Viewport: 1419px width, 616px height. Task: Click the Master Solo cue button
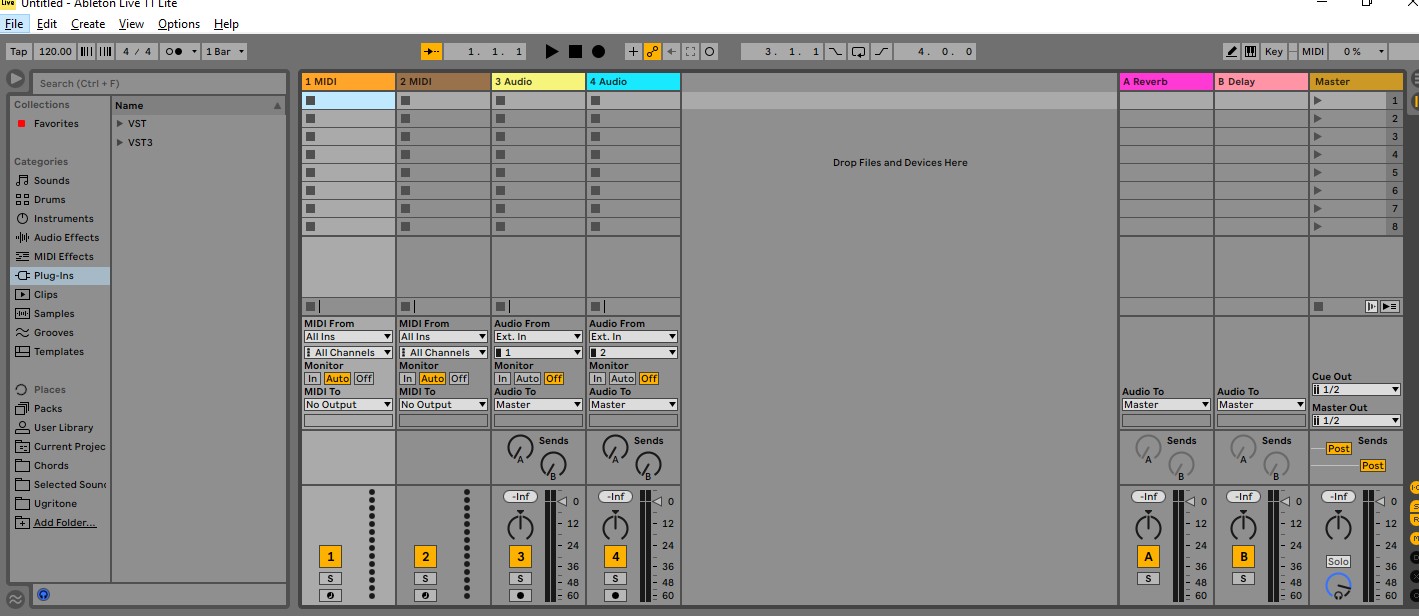[x=1338, y=562]
